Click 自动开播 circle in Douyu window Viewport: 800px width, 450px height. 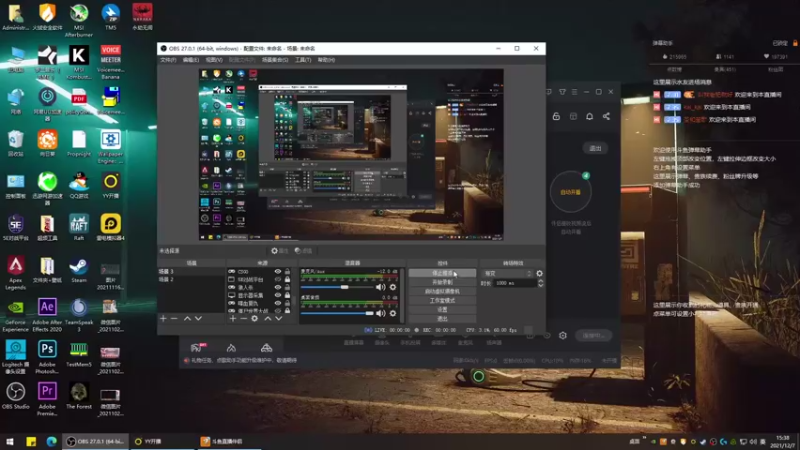(570, 192)
